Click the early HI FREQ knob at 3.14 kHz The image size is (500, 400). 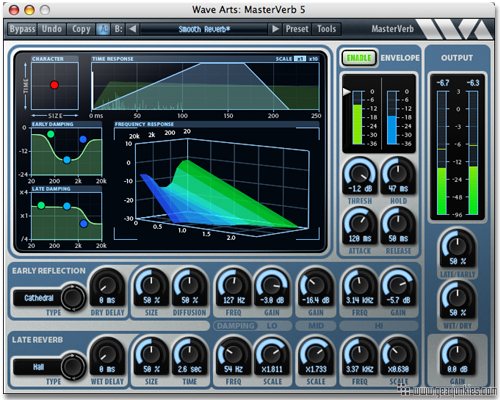pos(359,287)
